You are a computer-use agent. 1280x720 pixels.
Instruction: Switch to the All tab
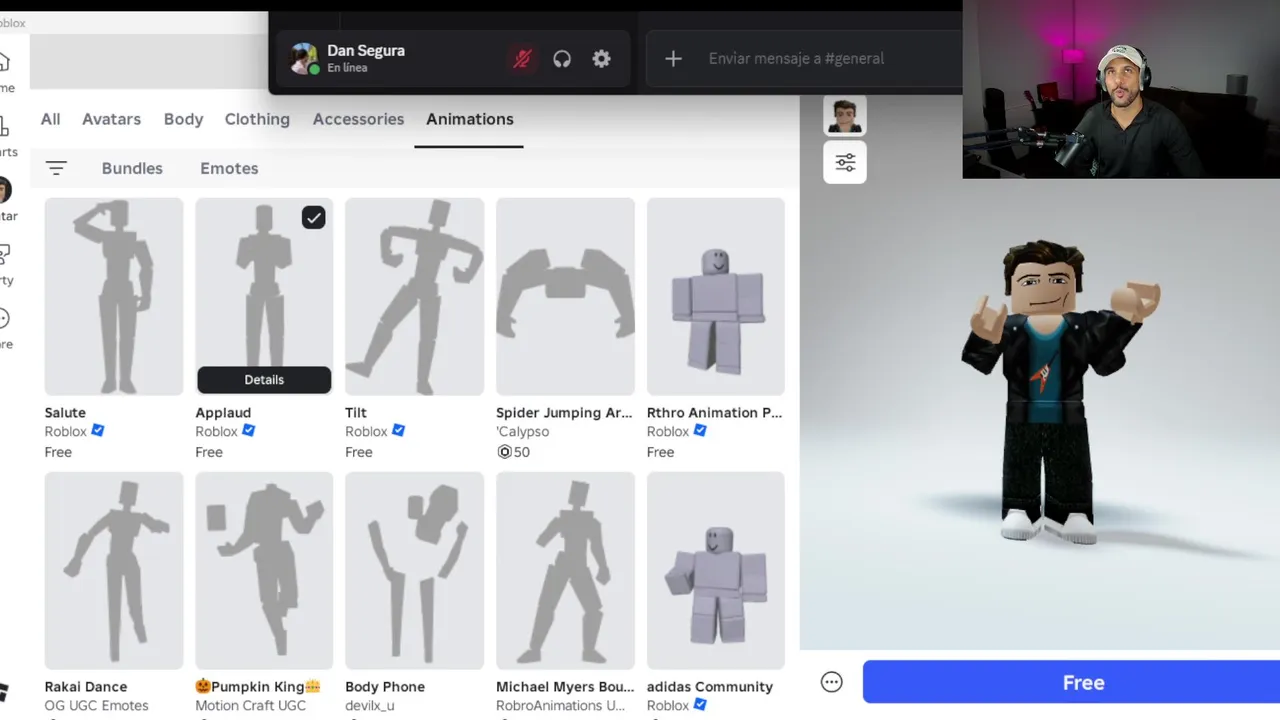pos(50,119)
